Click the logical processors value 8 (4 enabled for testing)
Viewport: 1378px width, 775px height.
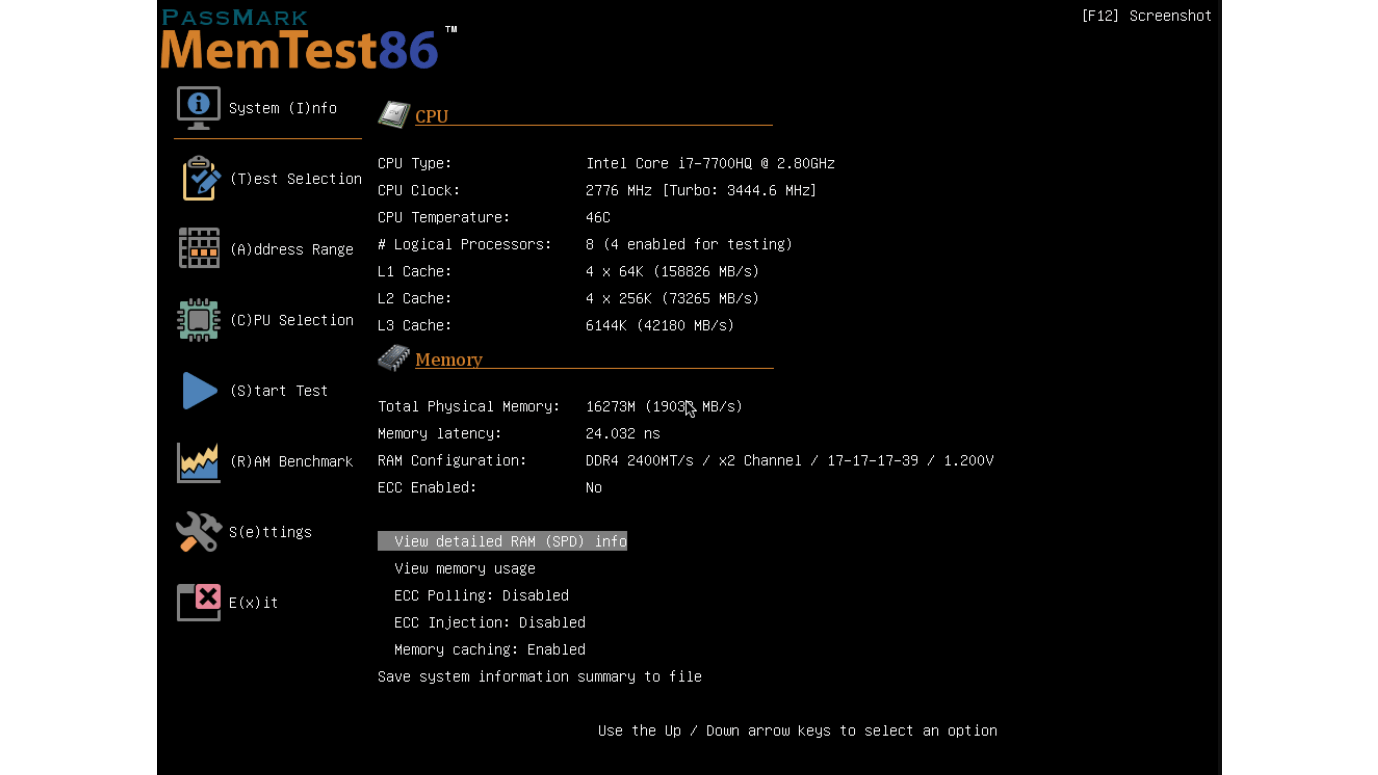coord(689,244)
